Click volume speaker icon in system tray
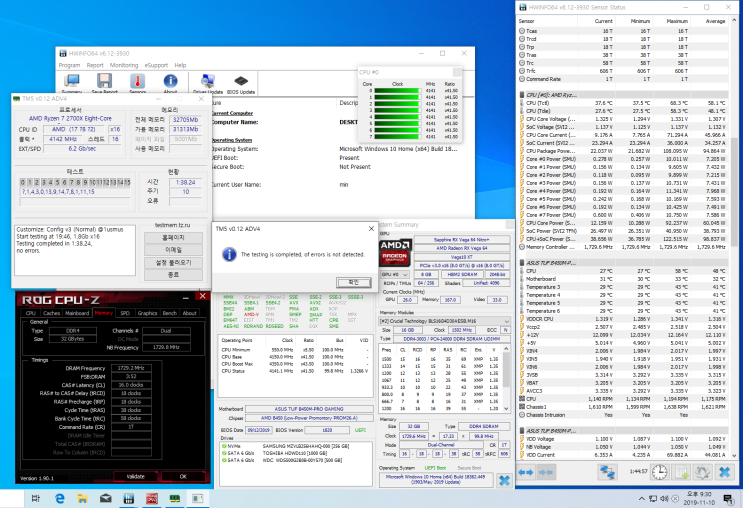743x508 pixels. pyautogui.click(x=664, y=499)
